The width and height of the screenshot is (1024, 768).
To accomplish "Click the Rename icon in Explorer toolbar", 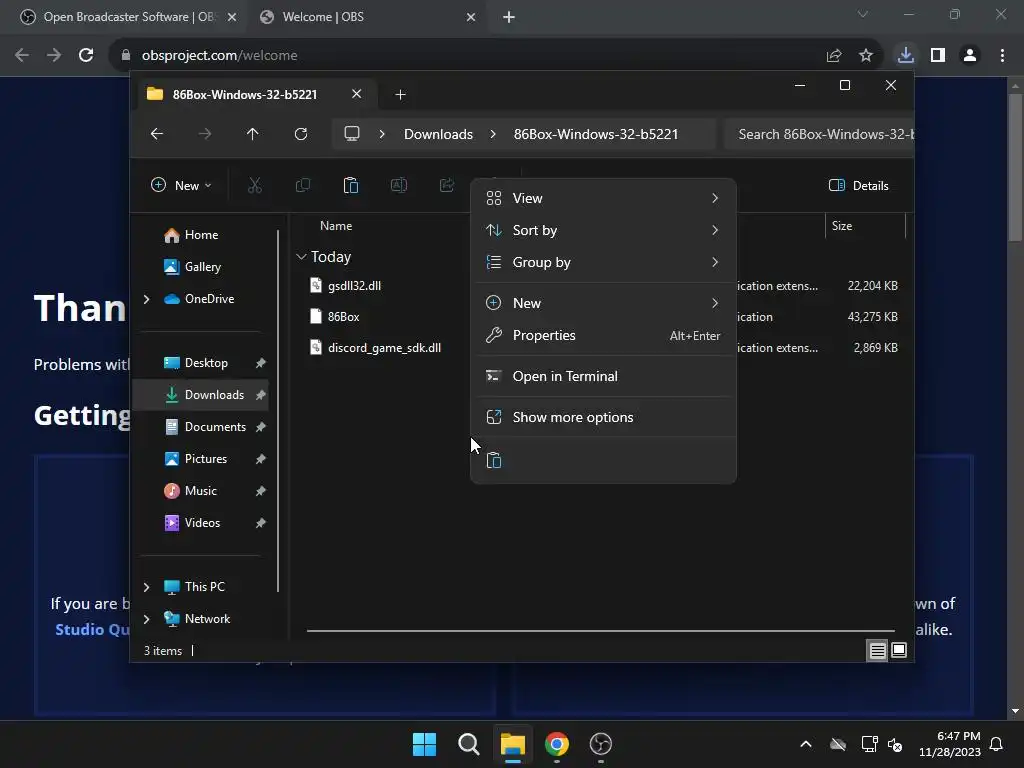I will point(398,185).
